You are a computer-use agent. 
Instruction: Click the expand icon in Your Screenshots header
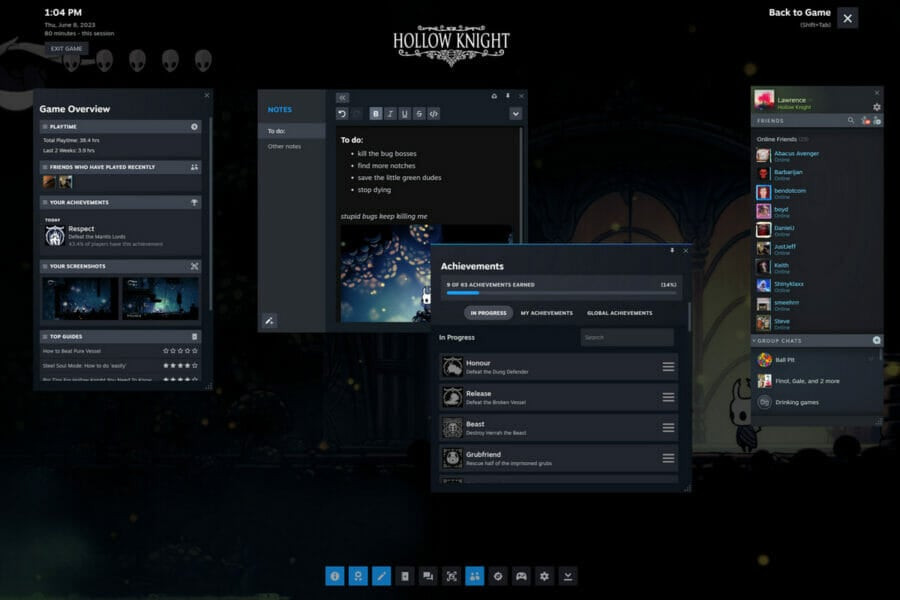194,266
